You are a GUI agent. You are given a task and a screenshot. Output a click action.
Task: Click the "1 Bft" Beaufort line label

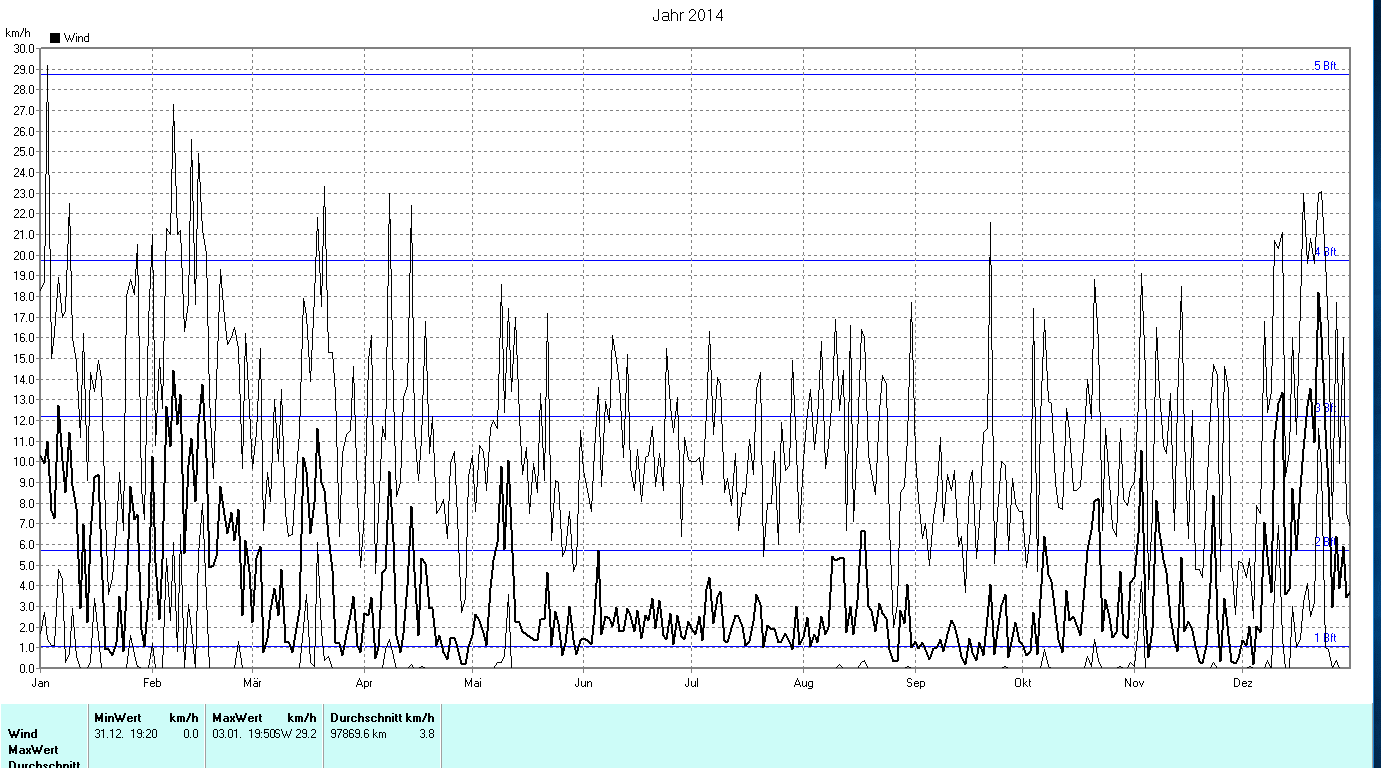pyautogui.click(x=1325, y=638)
